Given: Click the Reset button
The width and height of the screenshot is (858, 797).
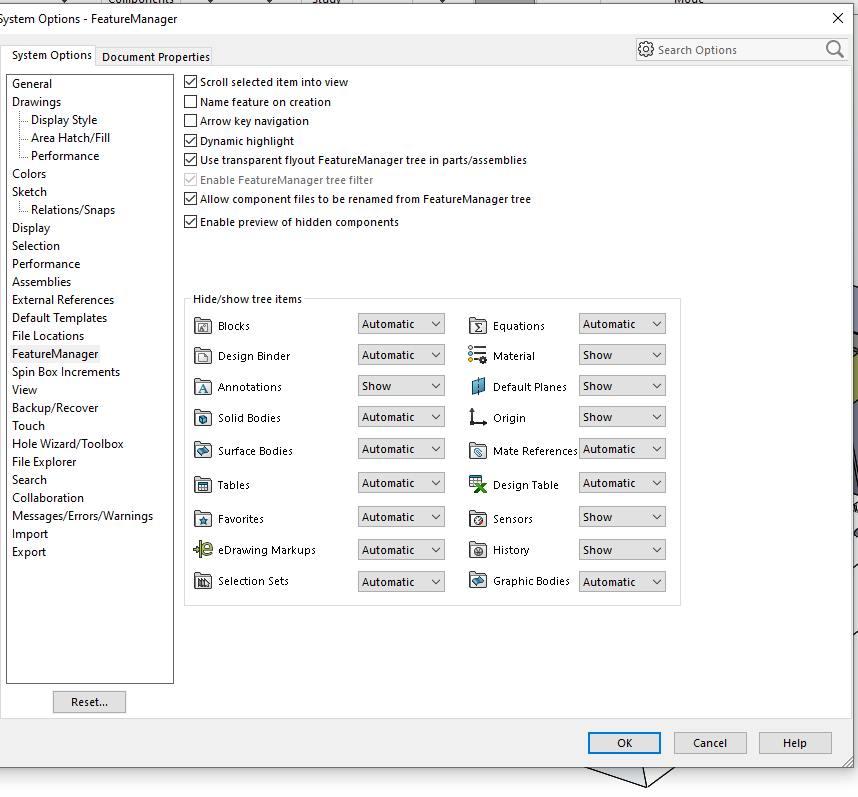Looking at the screenshot, I should pos(89,702).
